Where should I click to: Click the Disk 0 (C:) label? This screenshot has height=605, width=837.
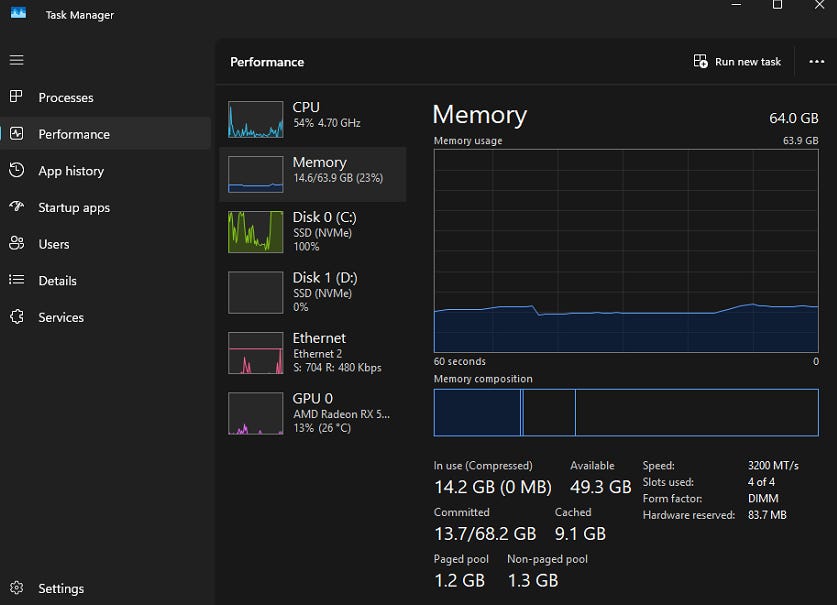point(325,217)
